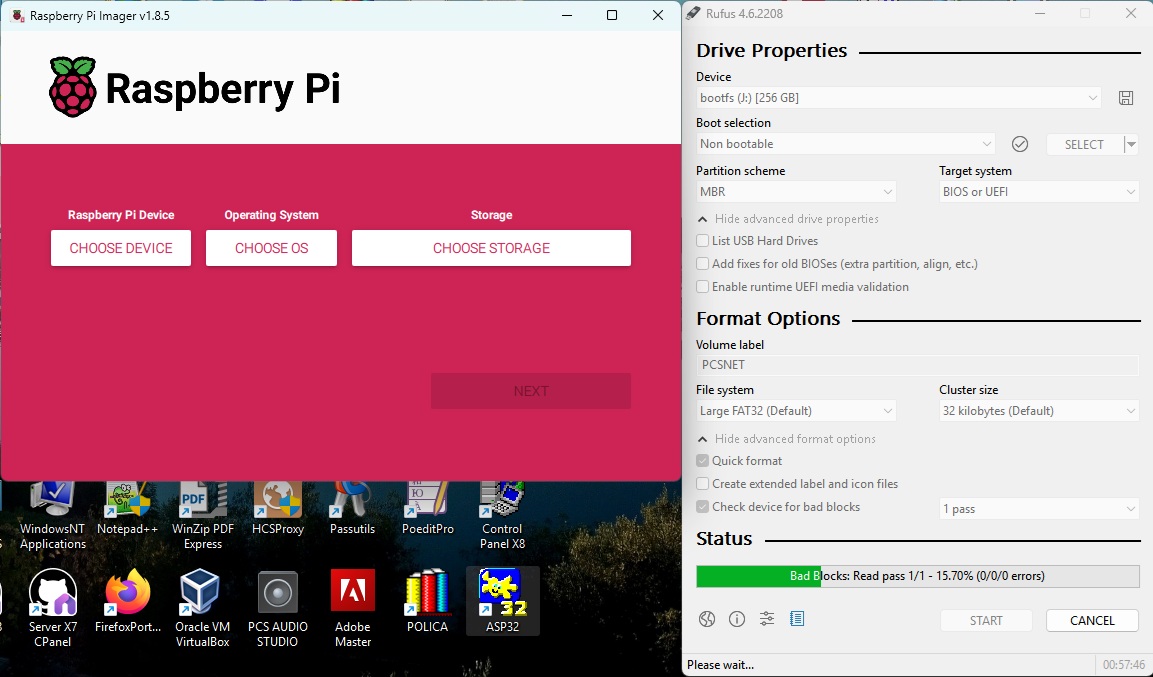
Task: Minimize the Rufus window
Action: pyautogui.click(x=1040, y=13)
